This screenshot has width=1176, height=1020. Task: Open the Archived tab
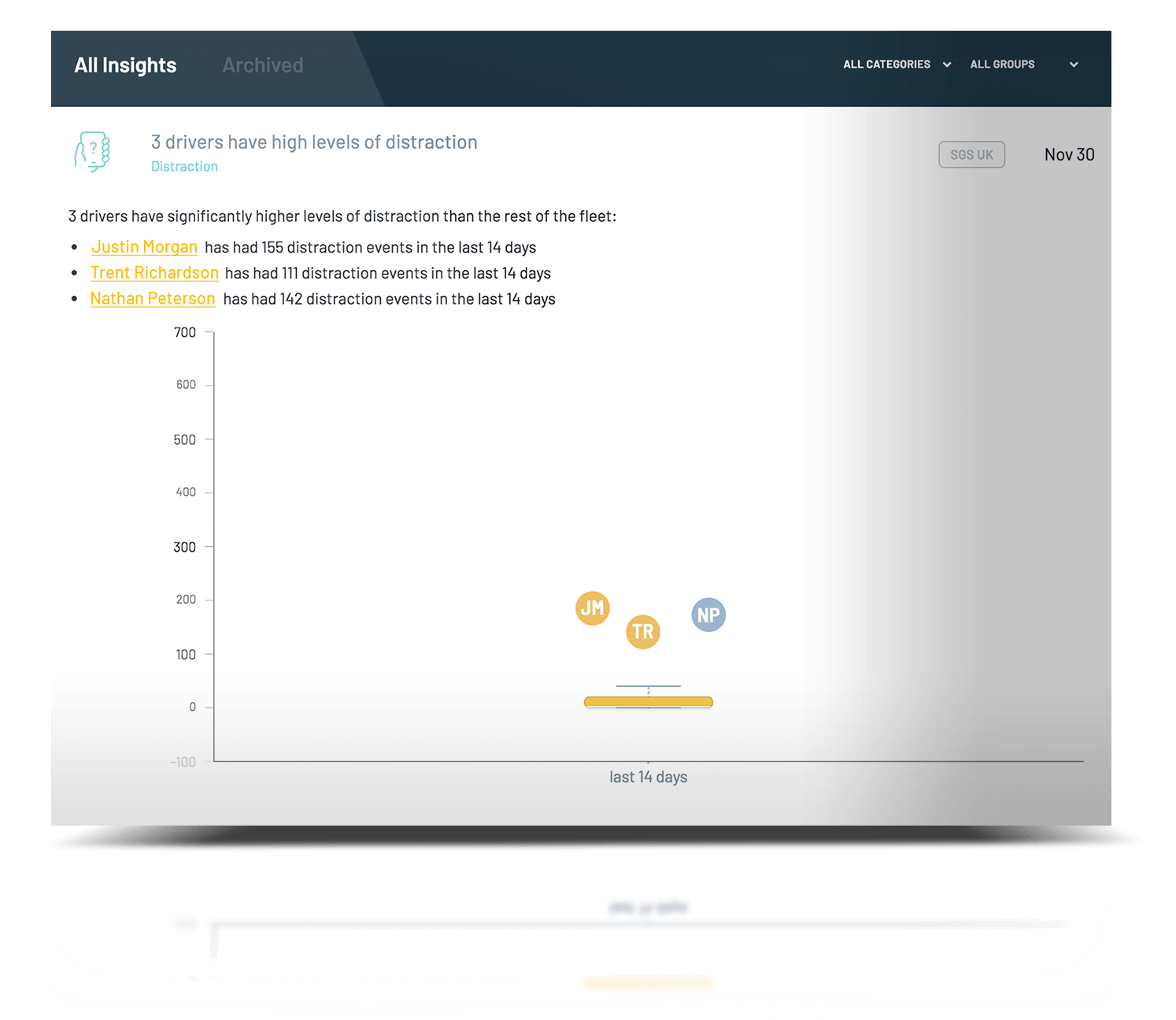(x=262, y=65)
